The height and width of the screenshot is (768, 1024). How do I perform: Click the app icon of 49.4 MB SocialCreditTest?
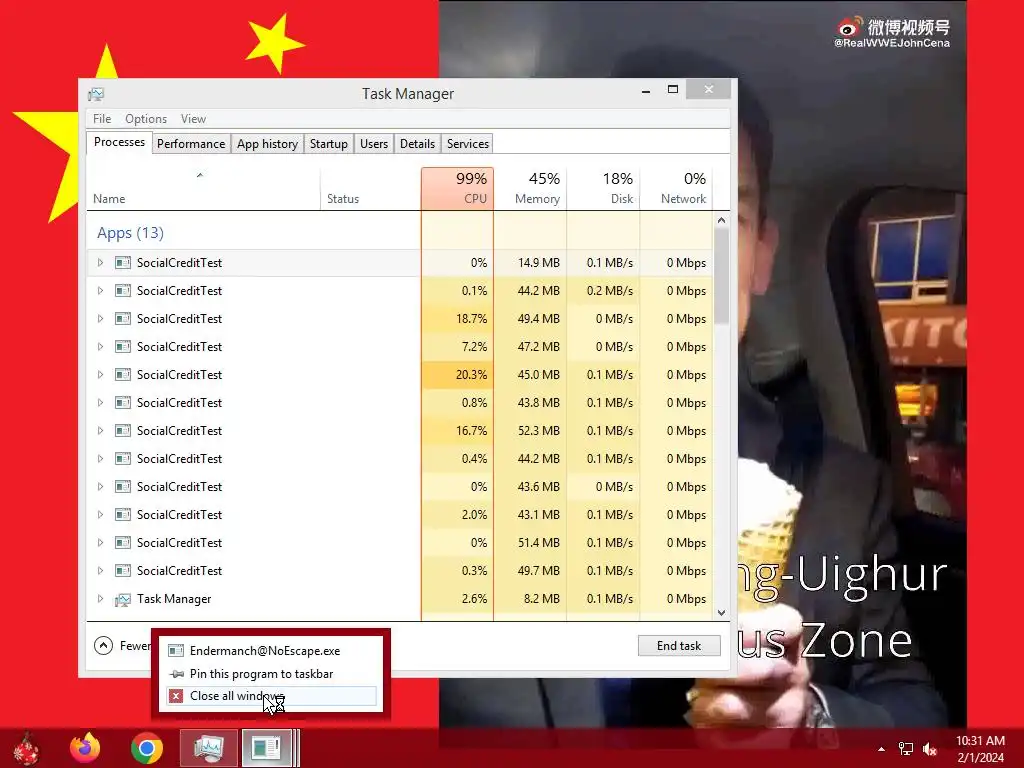tap(123, 319)
